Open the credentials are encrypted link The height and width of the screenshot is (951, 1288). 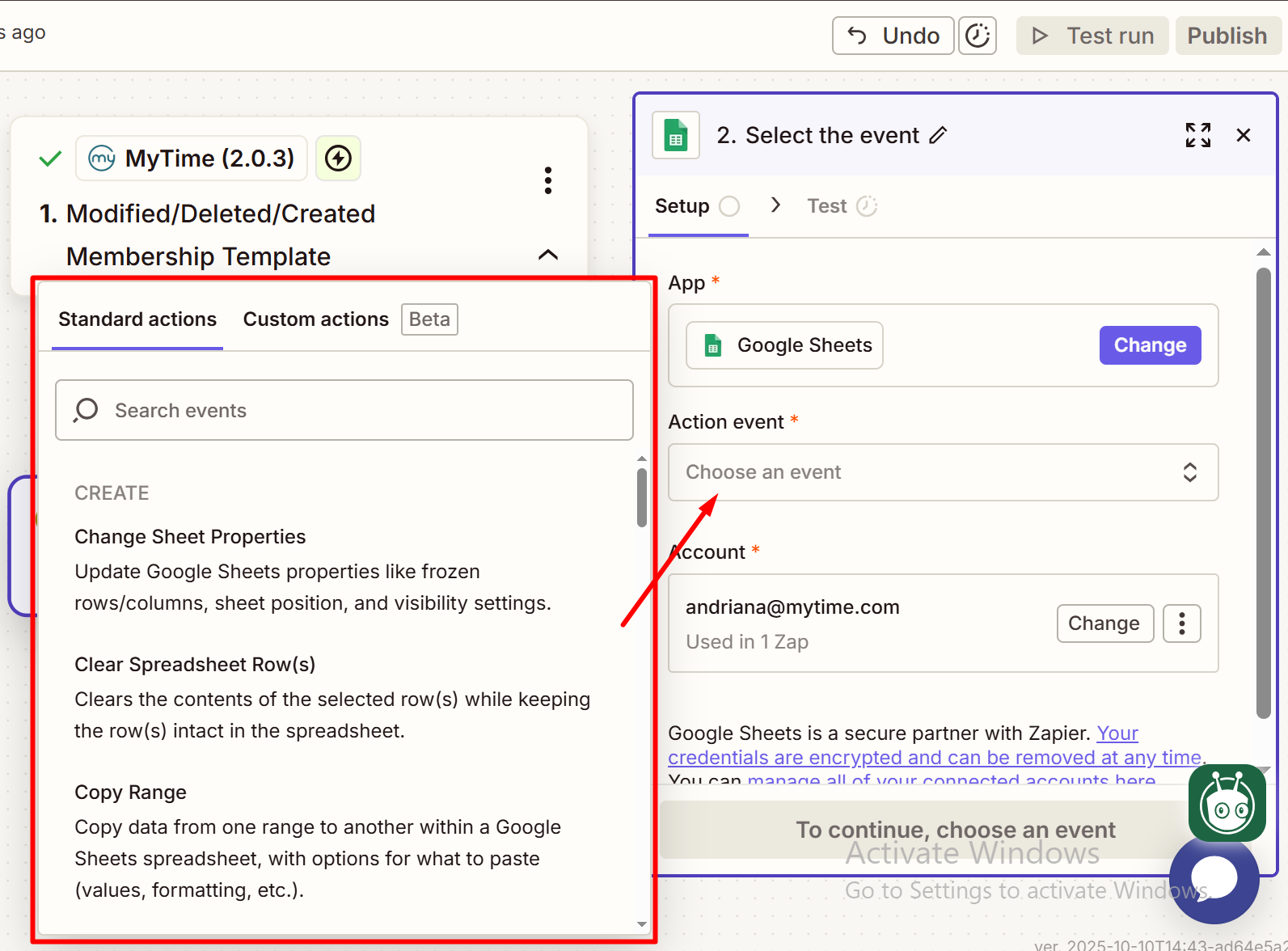click(934, 758)
